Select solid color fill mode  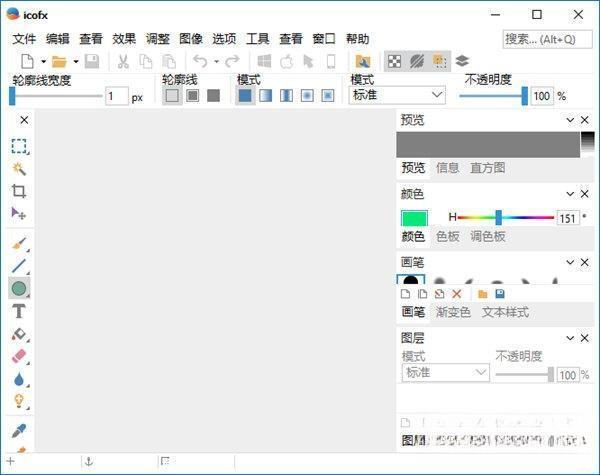[x=245, y=96]
